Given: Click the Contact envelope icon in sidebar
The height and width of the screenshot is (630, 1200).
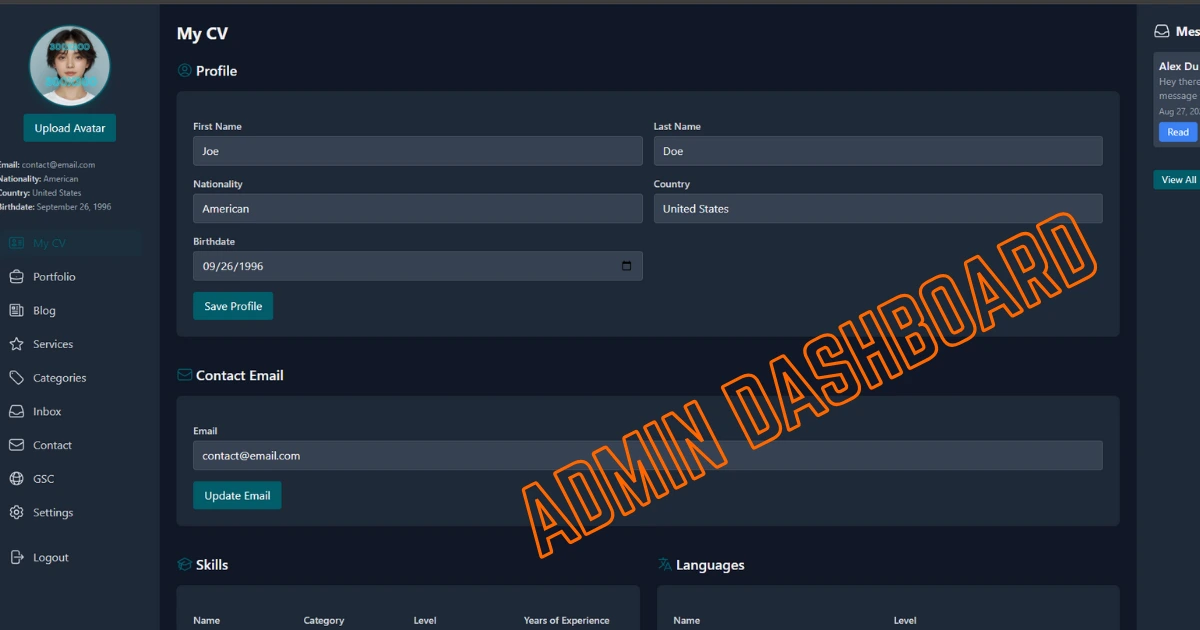Looking at the screenshot, I should 16,445.
